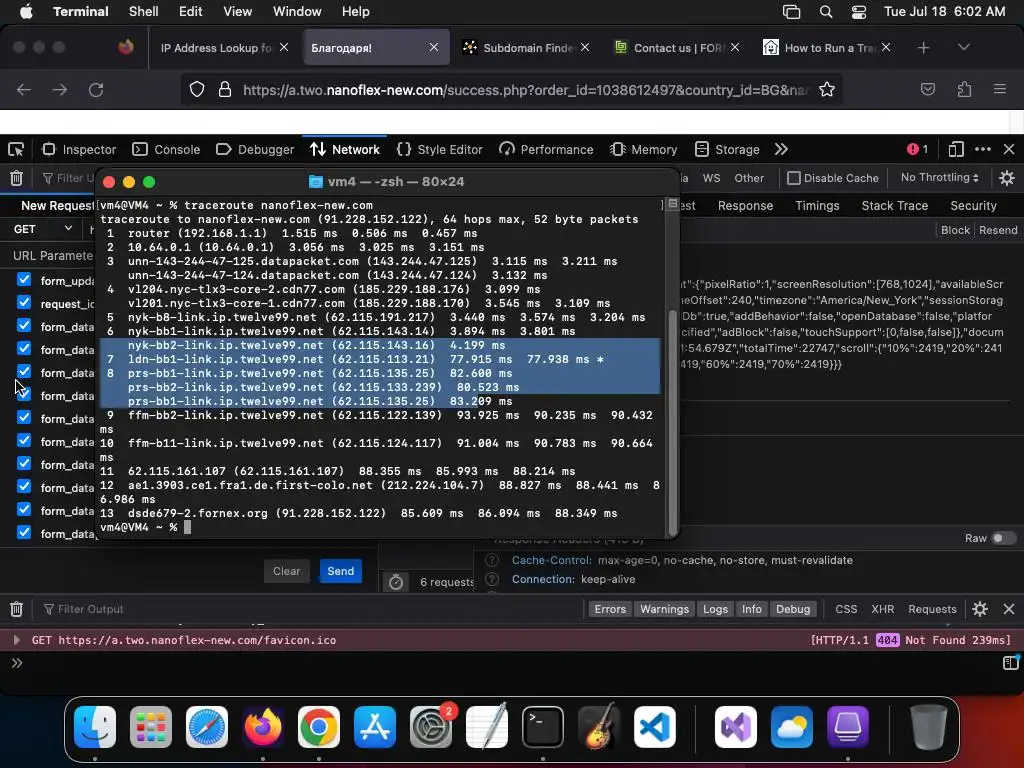This screenshot has height=768, width=1024.
Task: Toggle responsive design mode icon
Action: click(955, 150)
